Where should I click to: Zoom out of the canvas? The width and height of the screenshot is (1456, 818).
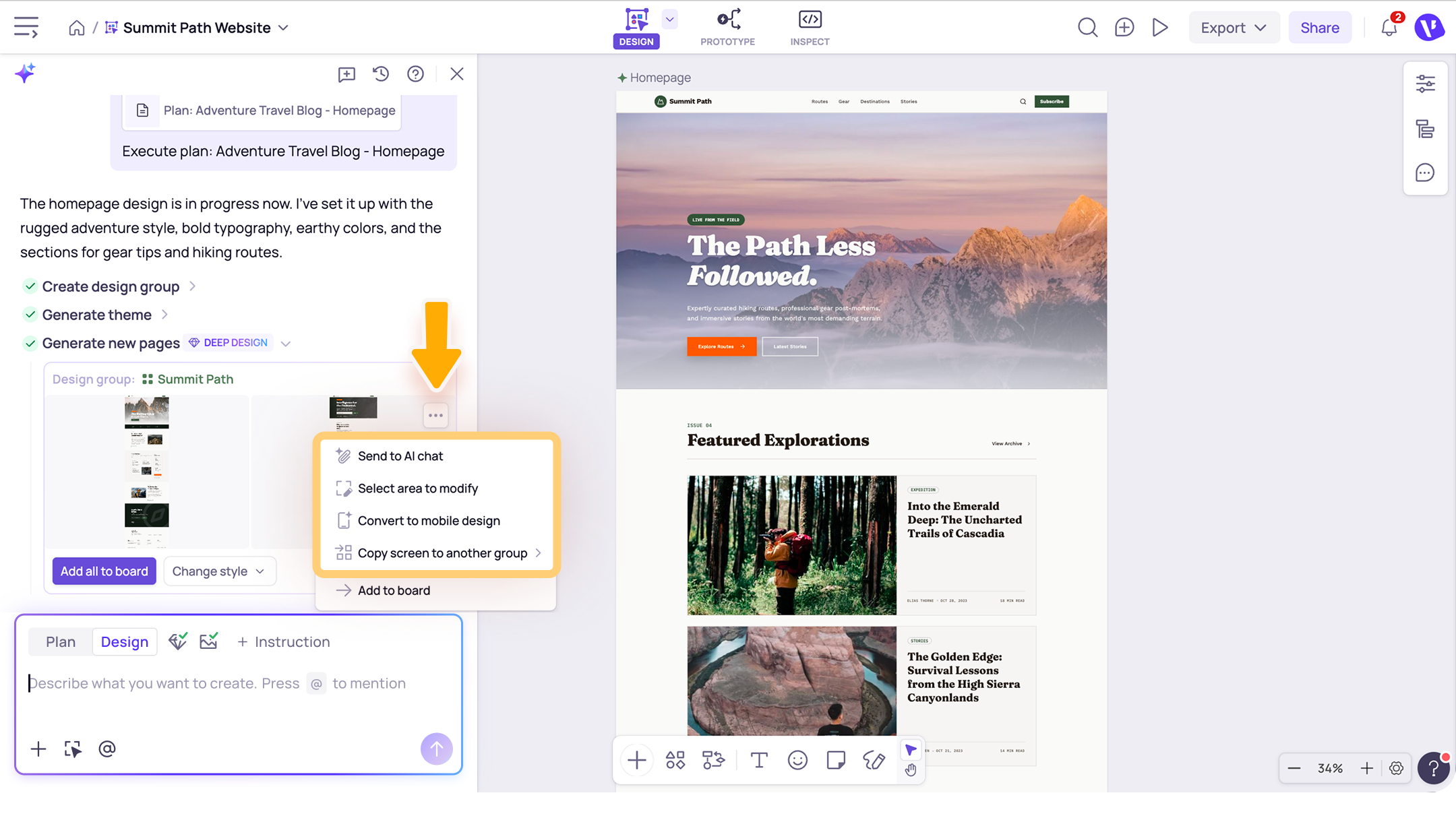1294,768
